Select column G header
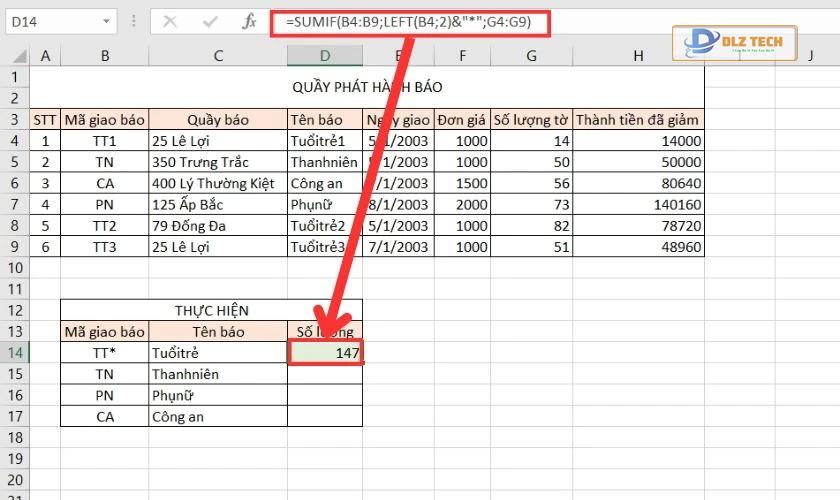This screenshot has height=500, width=840. point(531,56)
